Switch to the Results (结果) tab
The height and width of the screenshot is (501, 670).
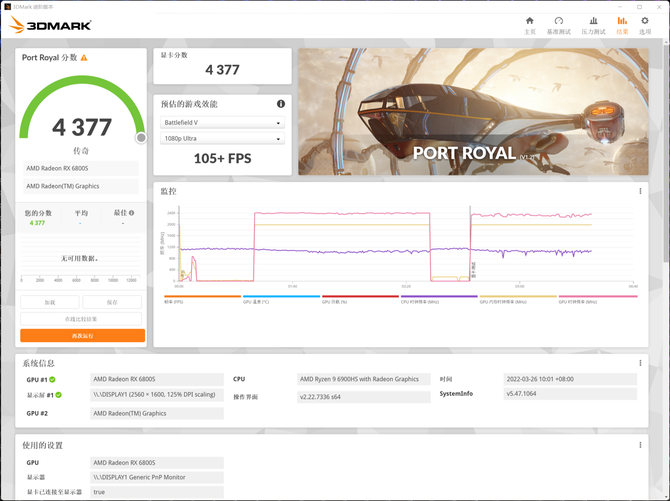coord(621,25)
